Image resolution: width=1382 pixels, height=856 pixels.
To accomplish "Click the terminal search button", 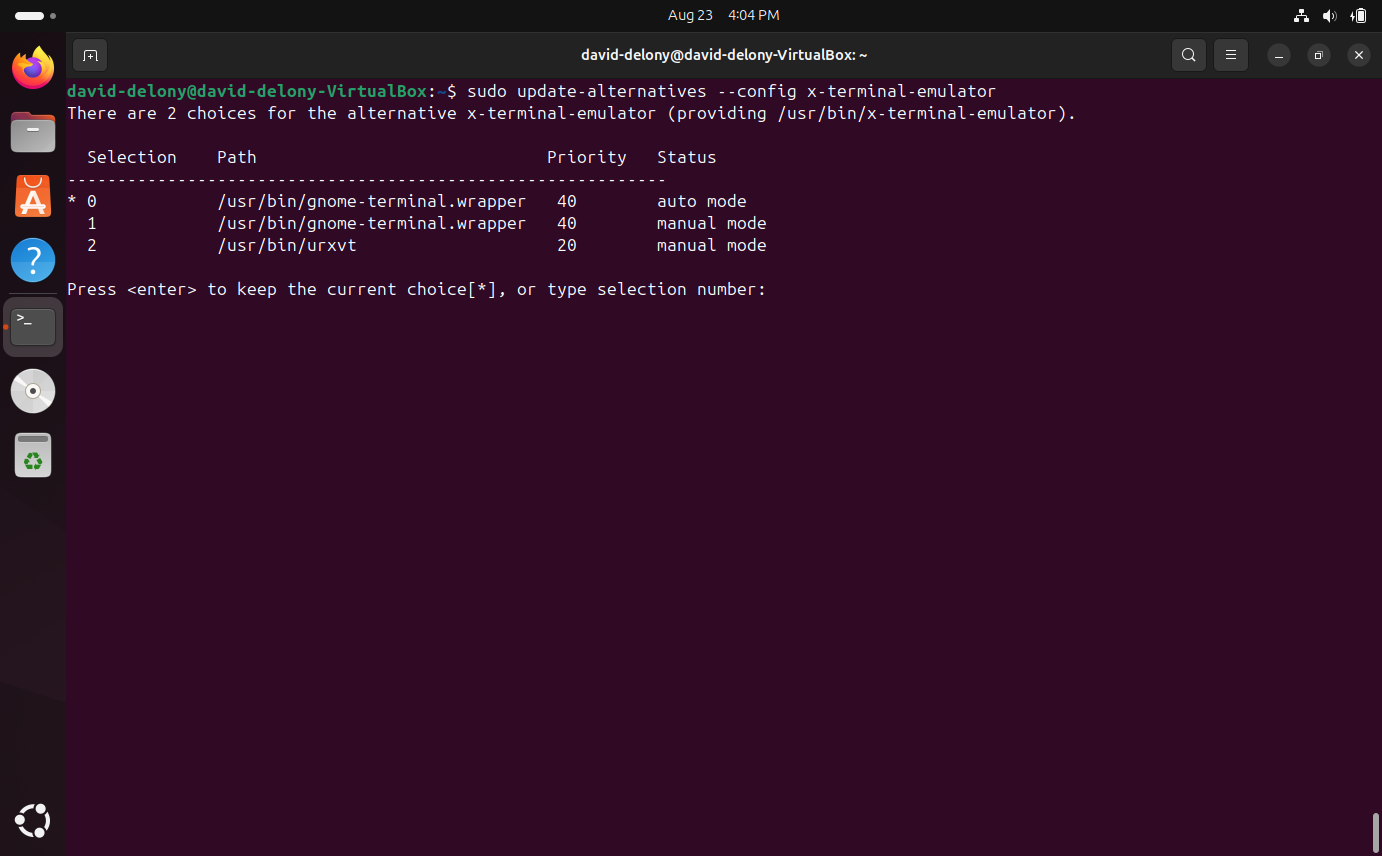I will tap(1188, 55).
